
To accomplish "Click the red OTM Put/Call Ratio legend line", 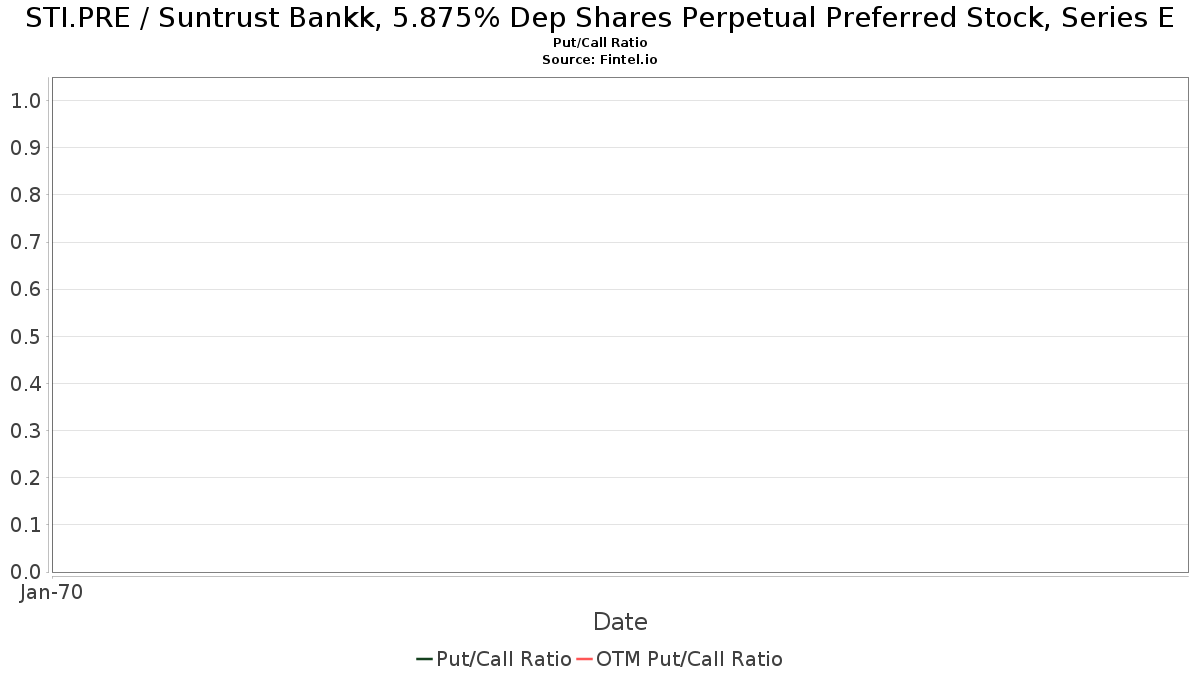I will tap(585, 659).
